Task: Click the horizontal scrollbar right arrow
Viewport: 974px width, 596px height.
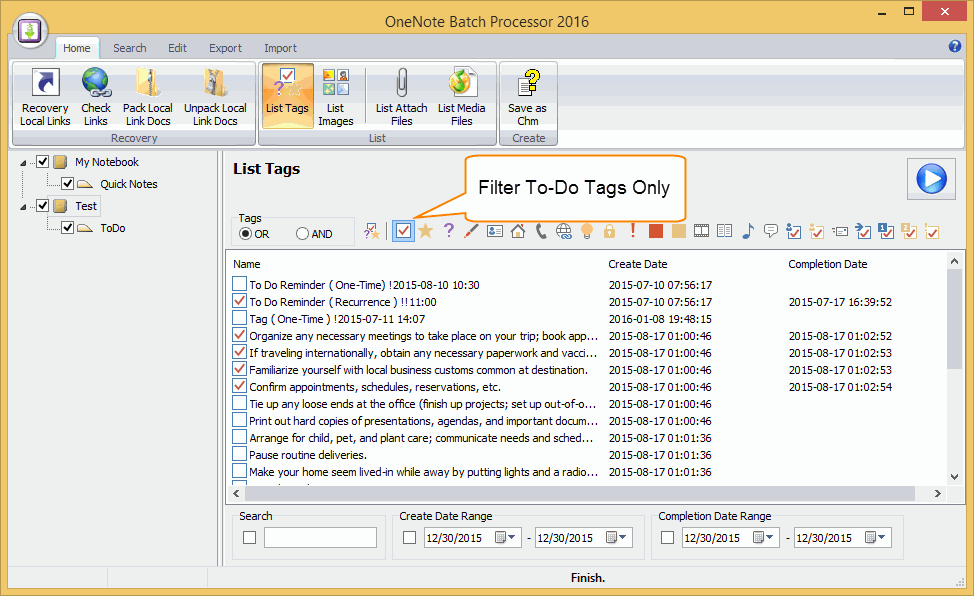Action: 937,493
